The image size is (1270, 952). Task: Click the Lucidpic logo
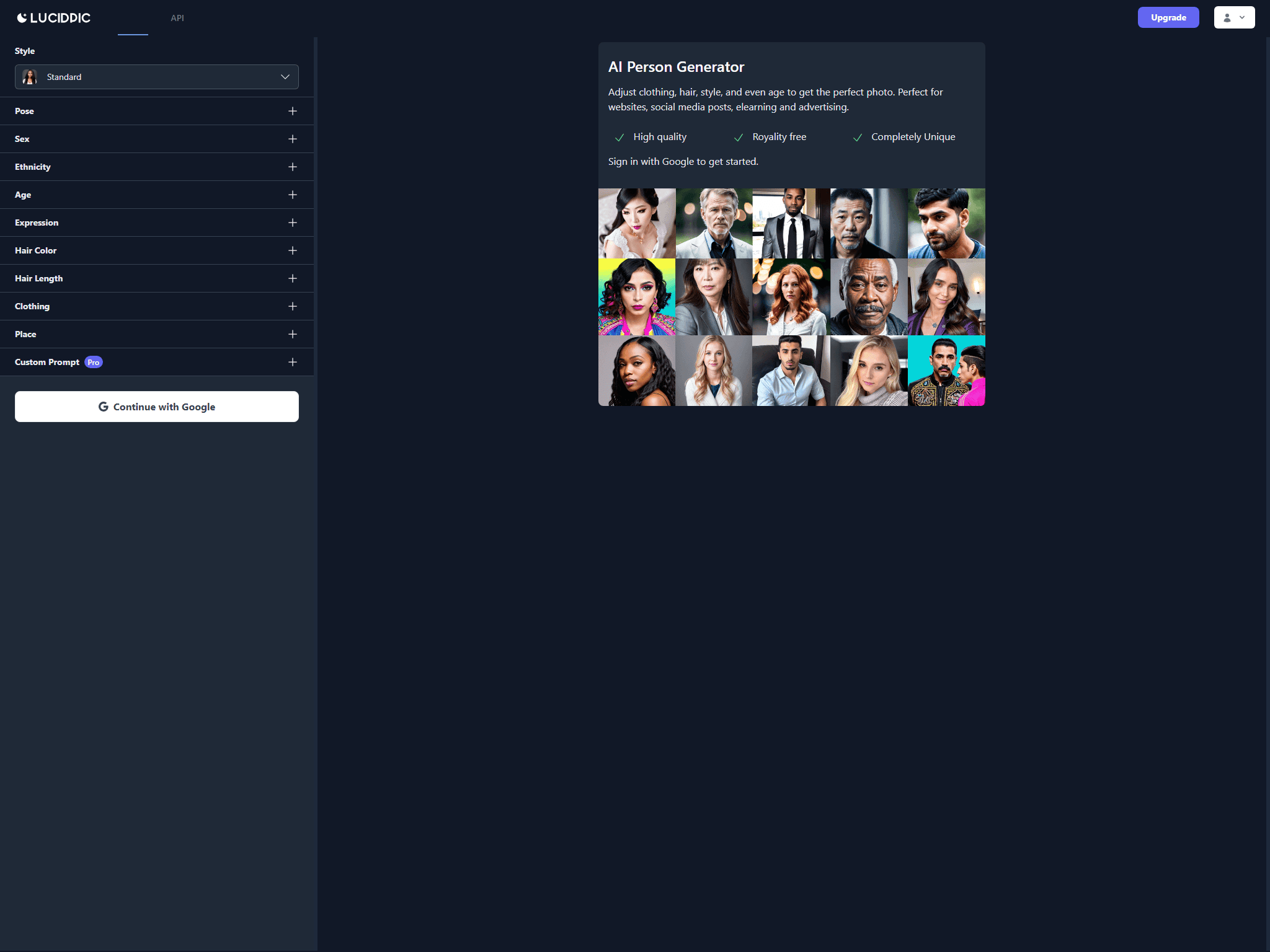click(54, 18)
